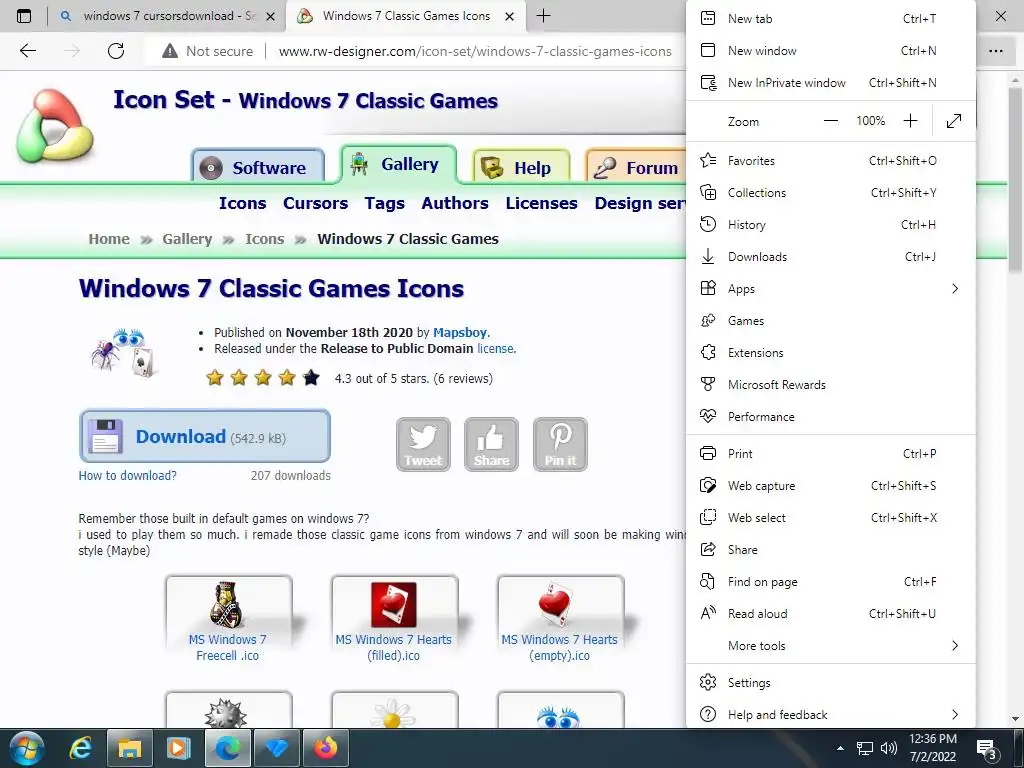Click the Not secure warning icon
The width and height of the screenshot is (1024, 768).
(x=170, y=51)
